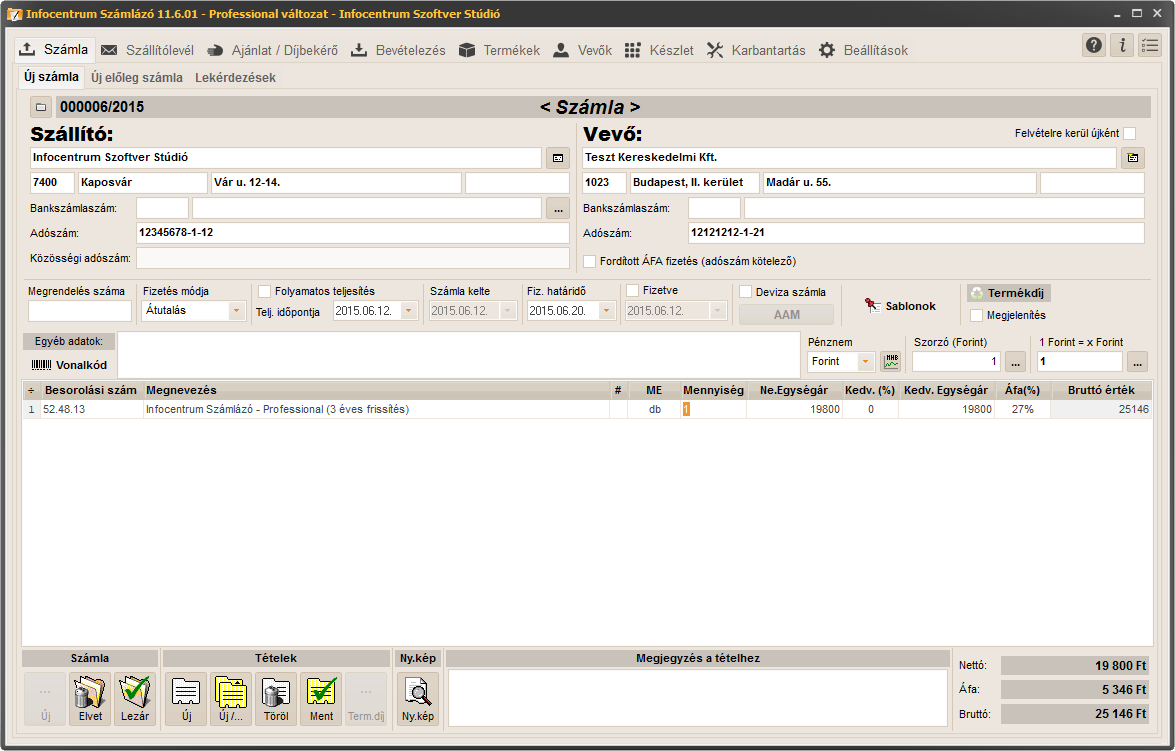Viewport: 1175px width, 751px height.
Task: Click into Megrendelés száma field
Action: pyautogui.click(x=79, y=310)
